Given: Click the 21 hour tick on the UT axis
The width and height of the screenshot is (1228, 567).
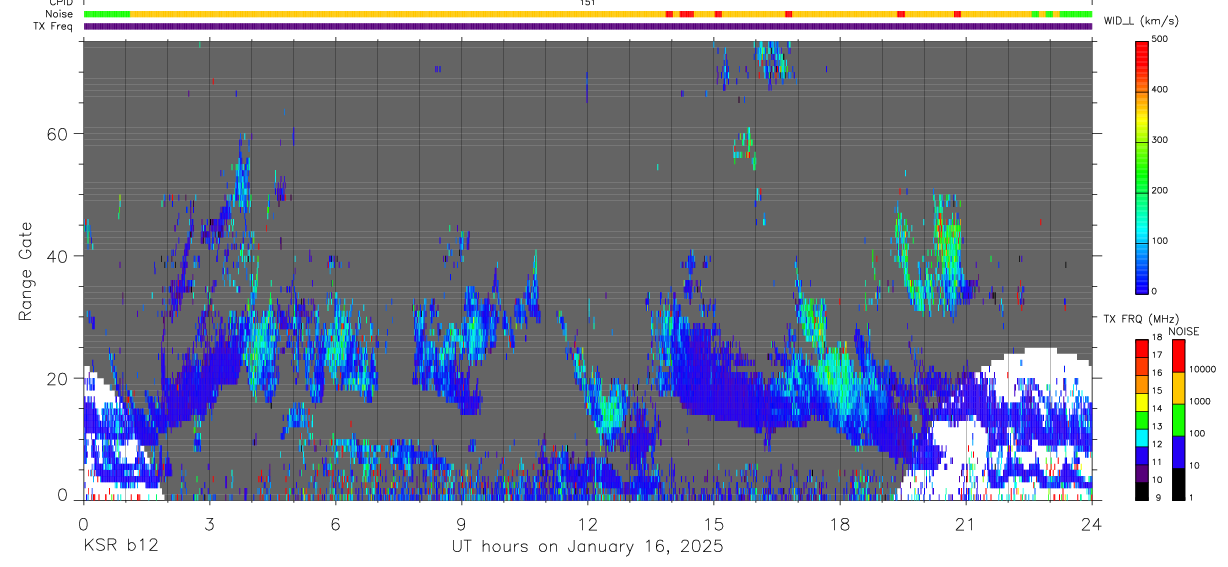Looking at the screenshot, I should click(965, 523).
